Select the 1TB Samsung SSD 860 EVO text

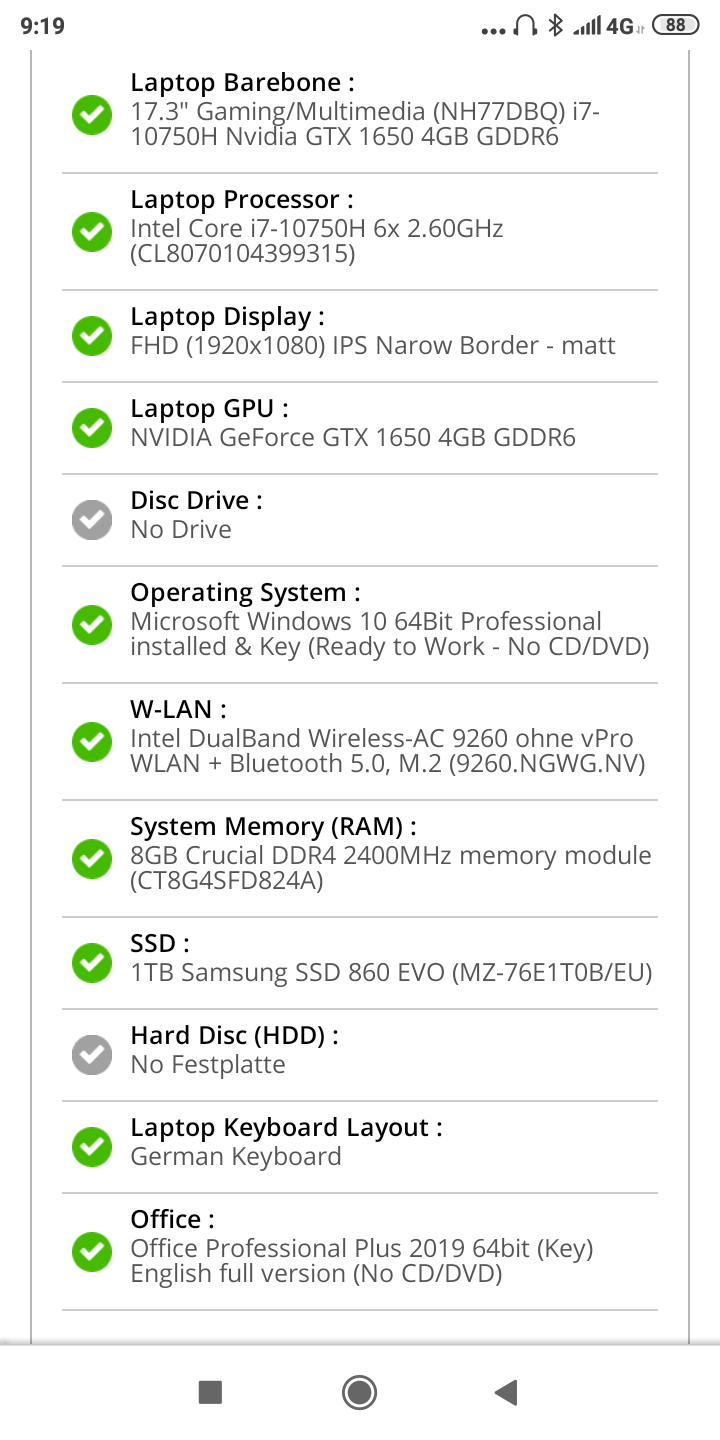pyautogui.click(x=391, y=972)
